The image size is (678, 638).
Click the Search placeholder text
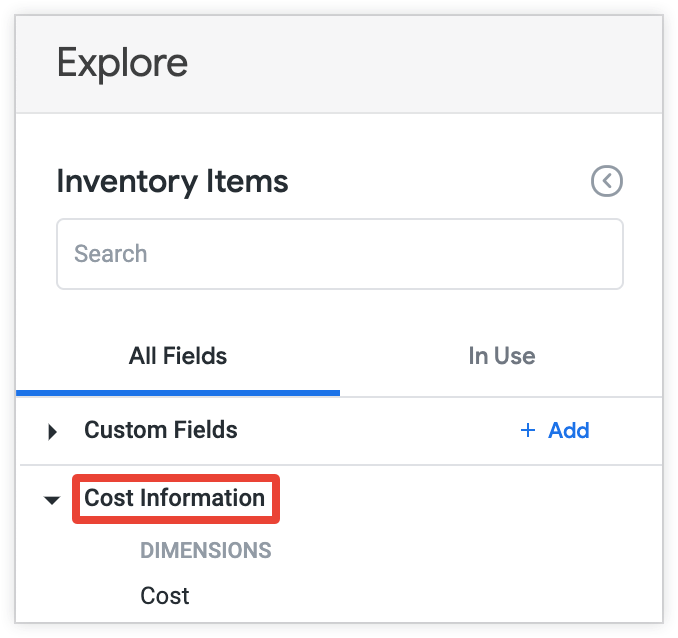point(111,254)
